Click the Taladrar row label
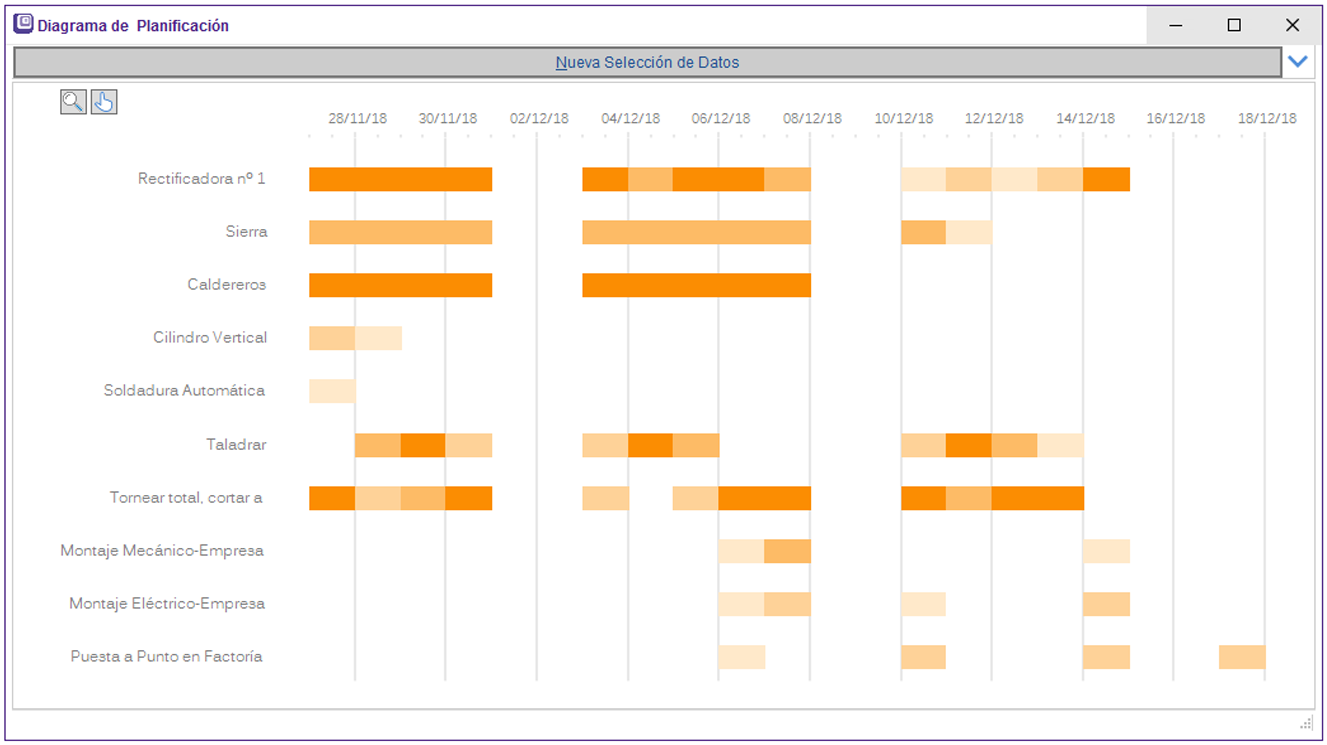 pos(236,444)
